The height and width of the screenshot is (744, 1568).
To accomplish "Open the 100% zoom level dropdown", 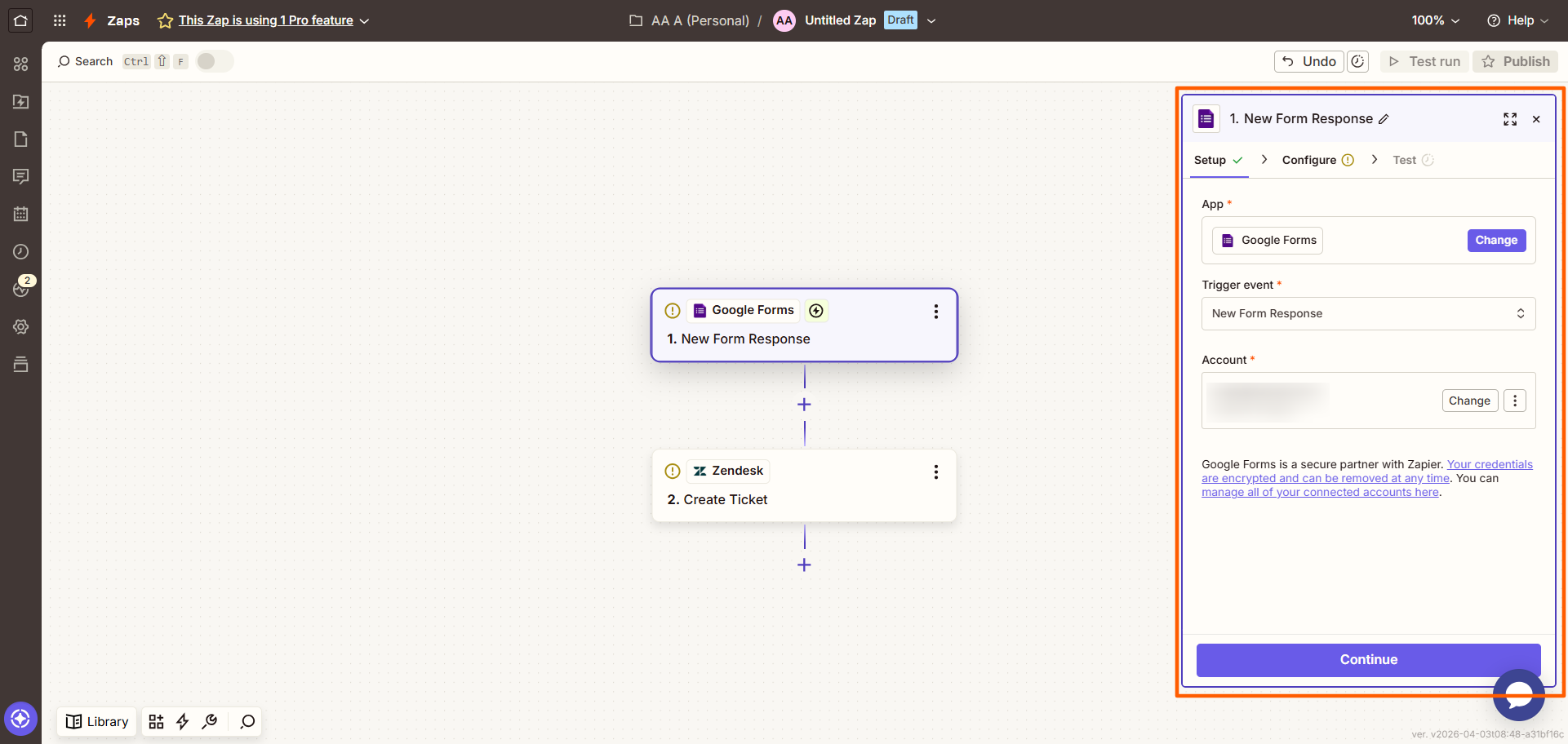I will [x=1436, y=20].
